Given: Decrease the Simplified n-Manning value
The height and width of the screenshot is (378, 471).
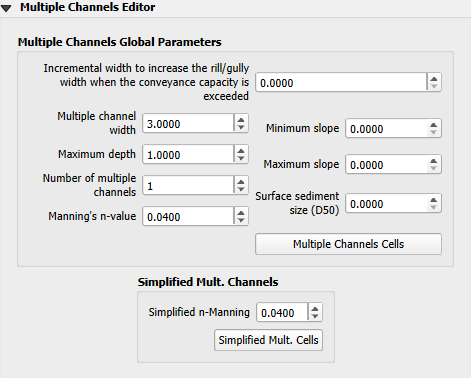Looking at the screenshot, I should (315, 316).
